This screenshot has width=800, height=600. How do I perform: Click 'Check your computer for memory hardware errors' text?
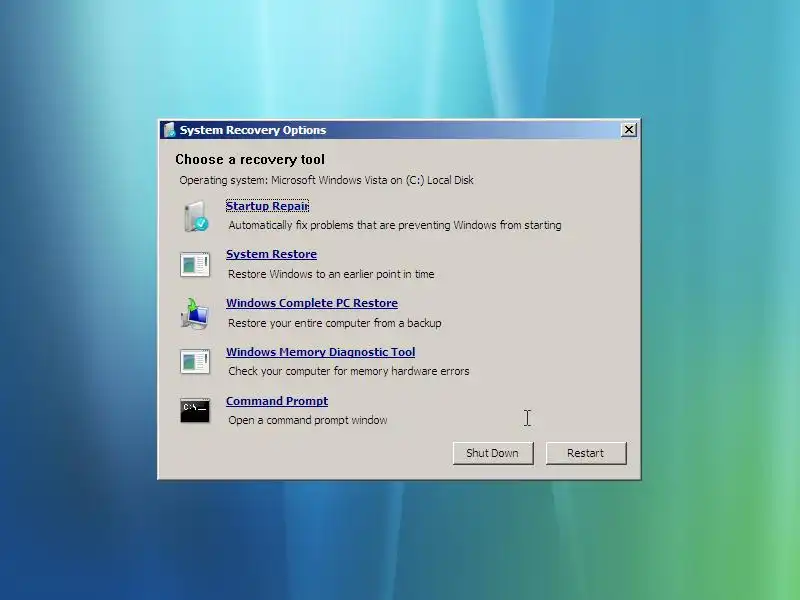coord(348,371)
